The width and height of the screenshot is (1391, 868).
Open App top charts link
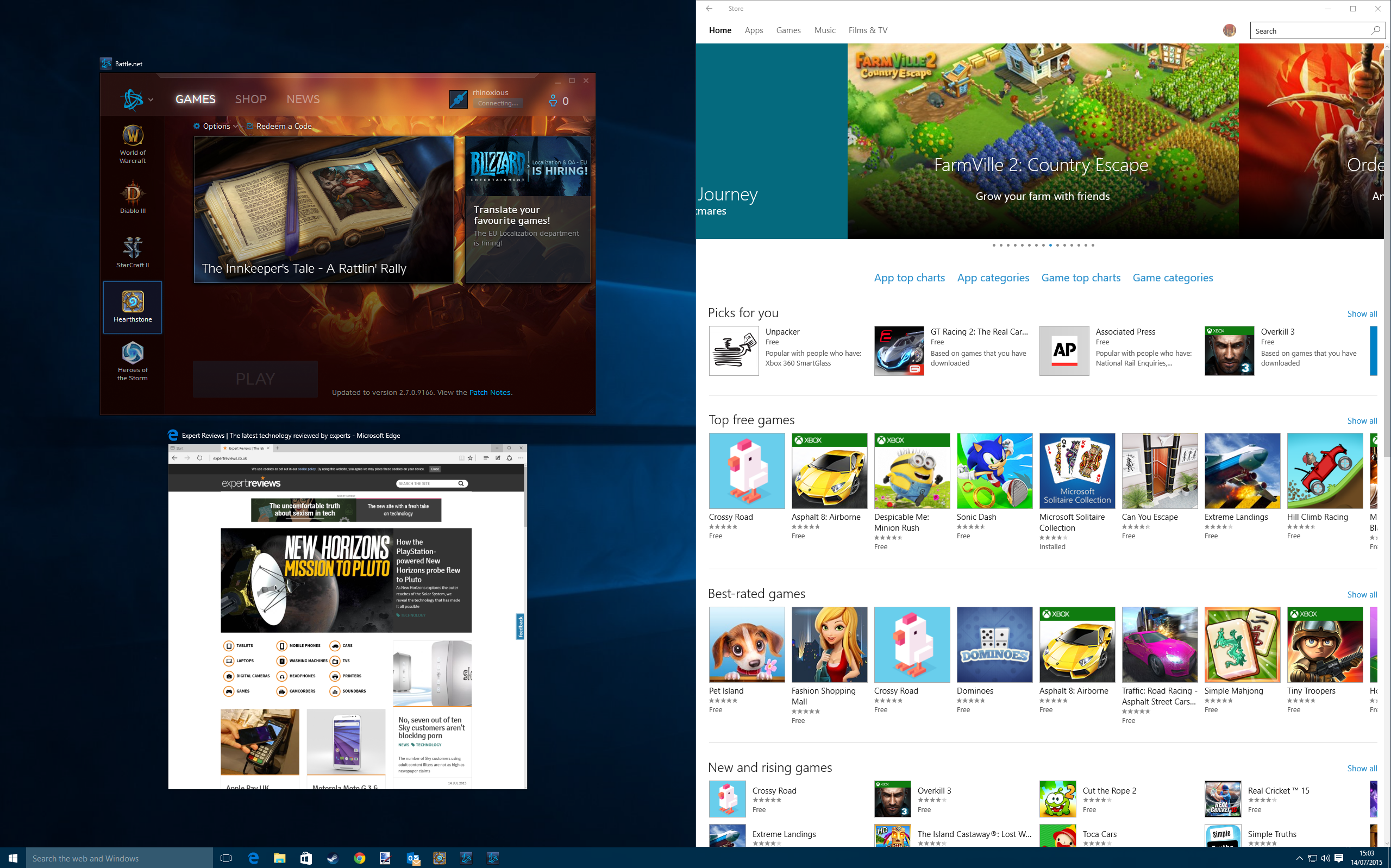pyautogui.click(x=910, y=278)
